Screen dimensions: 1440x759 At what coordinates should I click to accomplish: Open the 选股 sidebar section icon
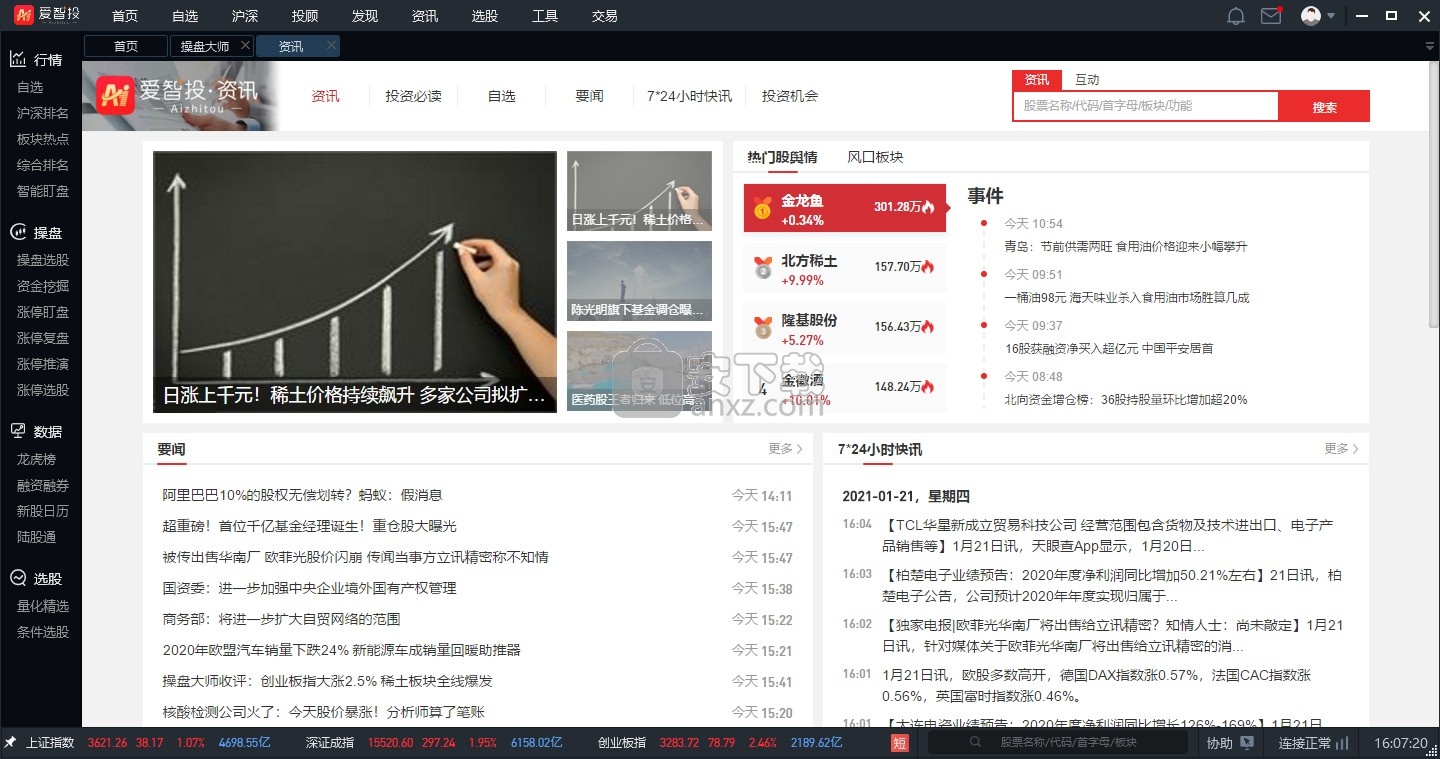pos(18,578)
